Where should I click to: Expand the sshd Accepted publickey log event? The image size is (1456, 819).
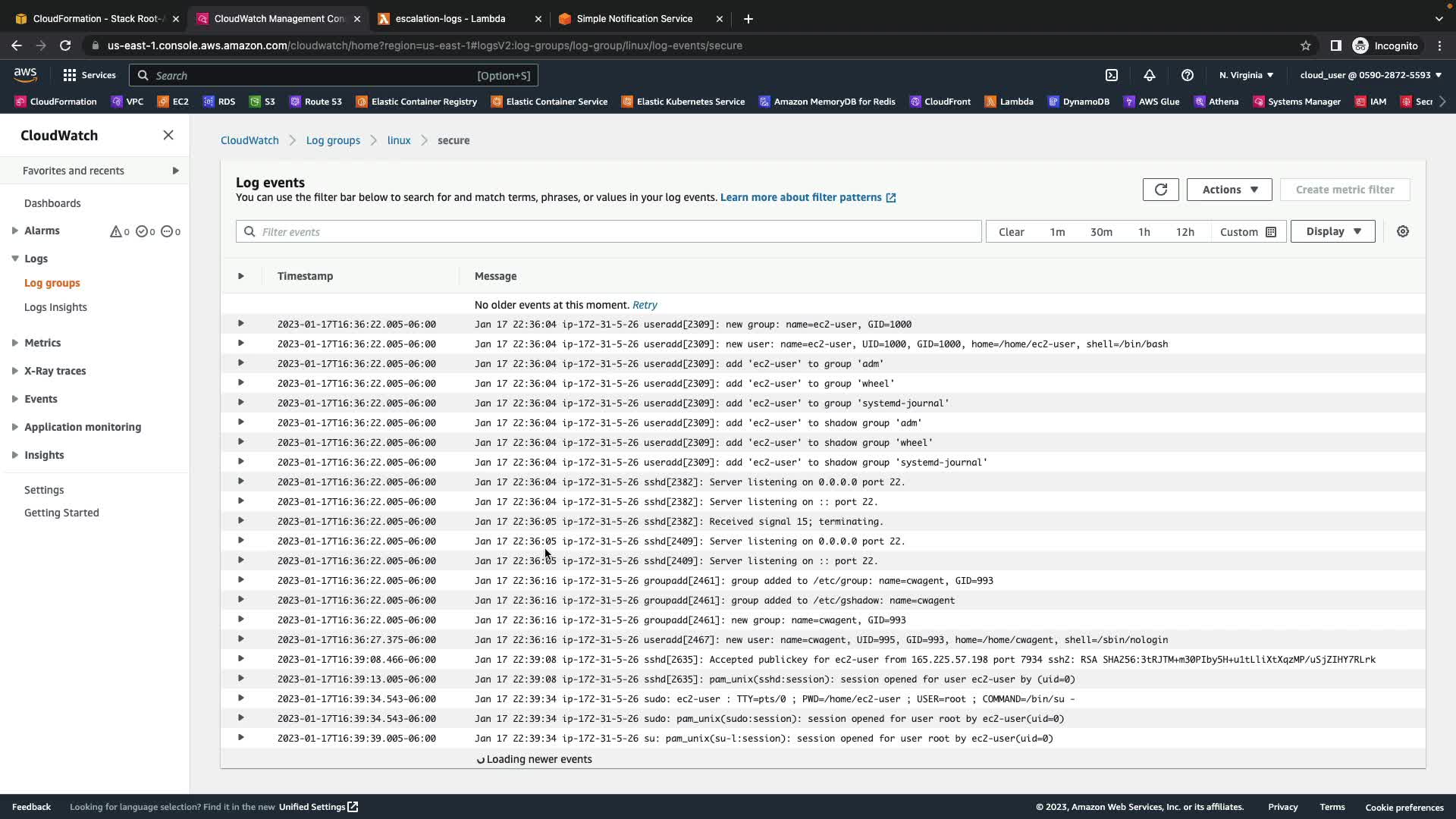(240, 659)
